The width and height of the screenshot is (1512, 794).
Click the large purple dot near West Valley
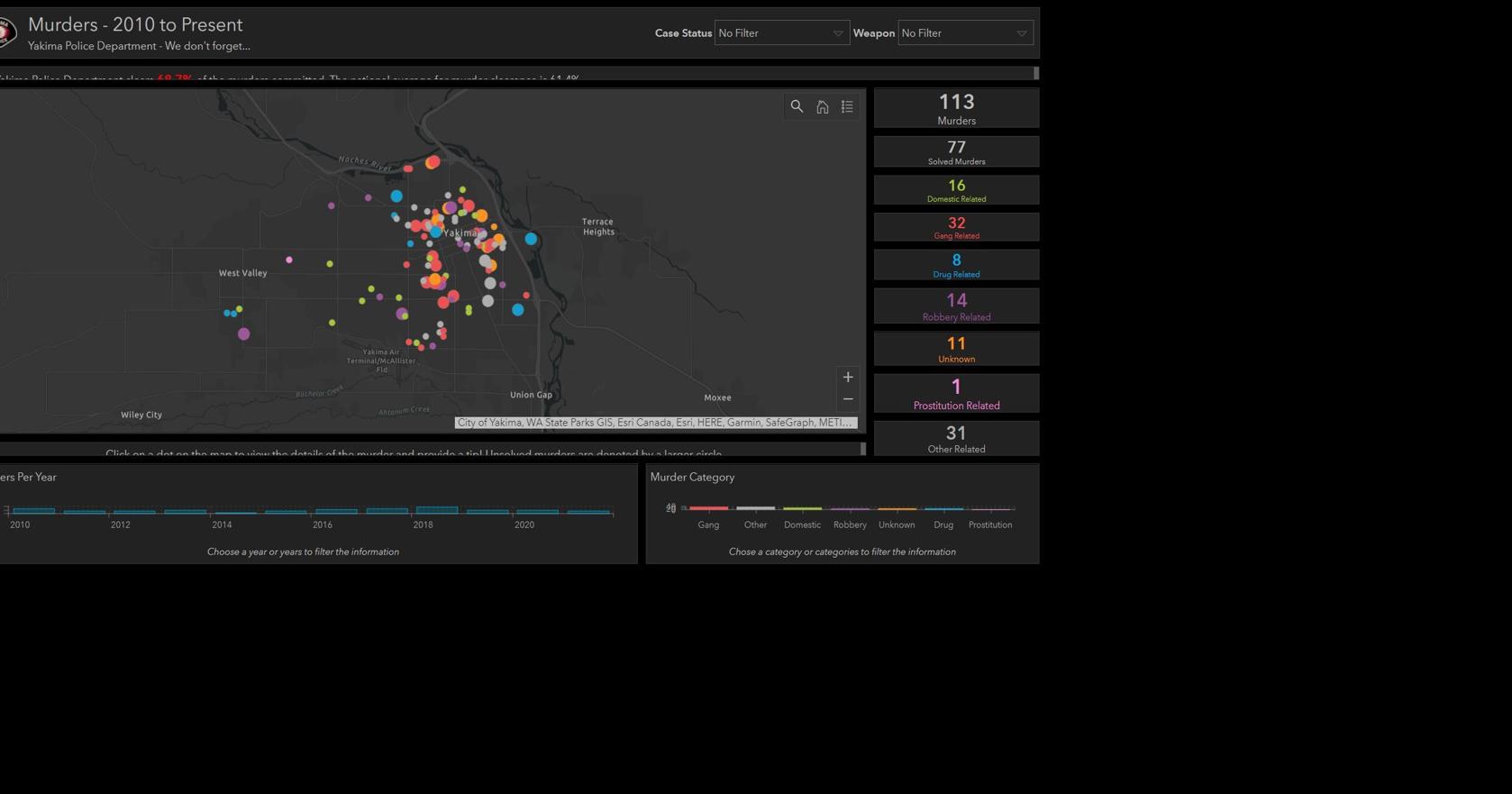(243, 333)
